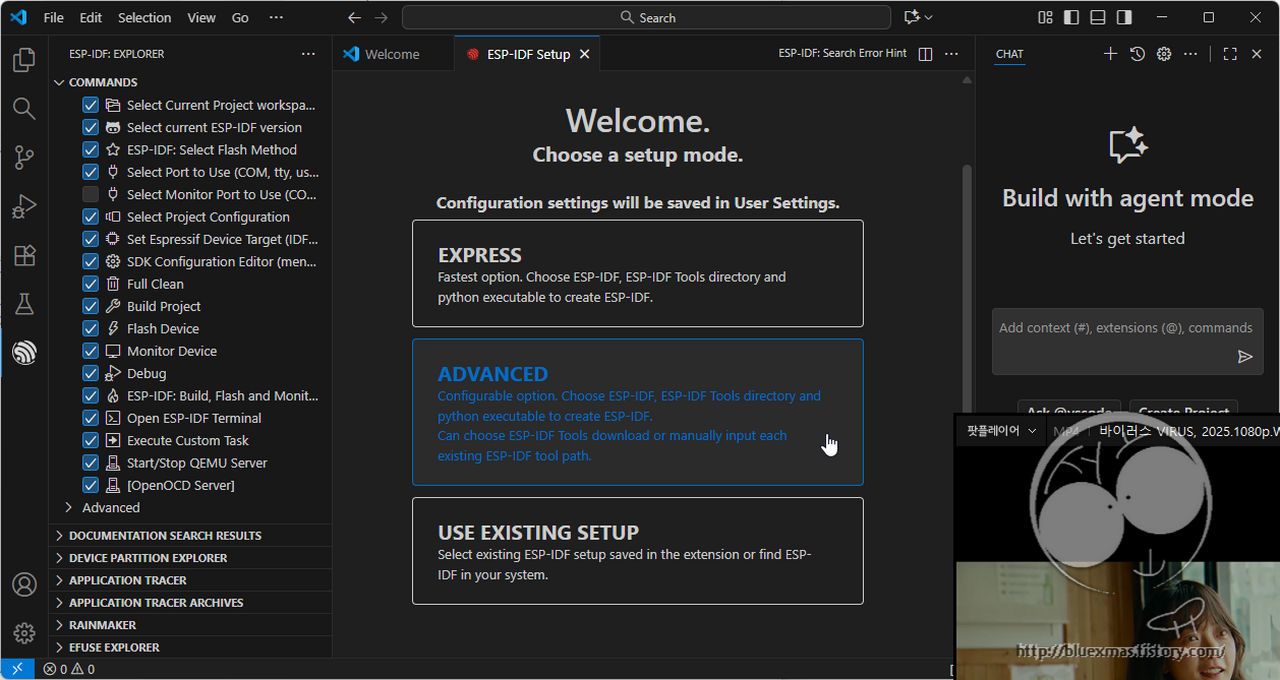Image resolution: width=1280 pixels, height=680 pixels.
Task: Open the Selection menu
Action: click(x=145, y=17)
